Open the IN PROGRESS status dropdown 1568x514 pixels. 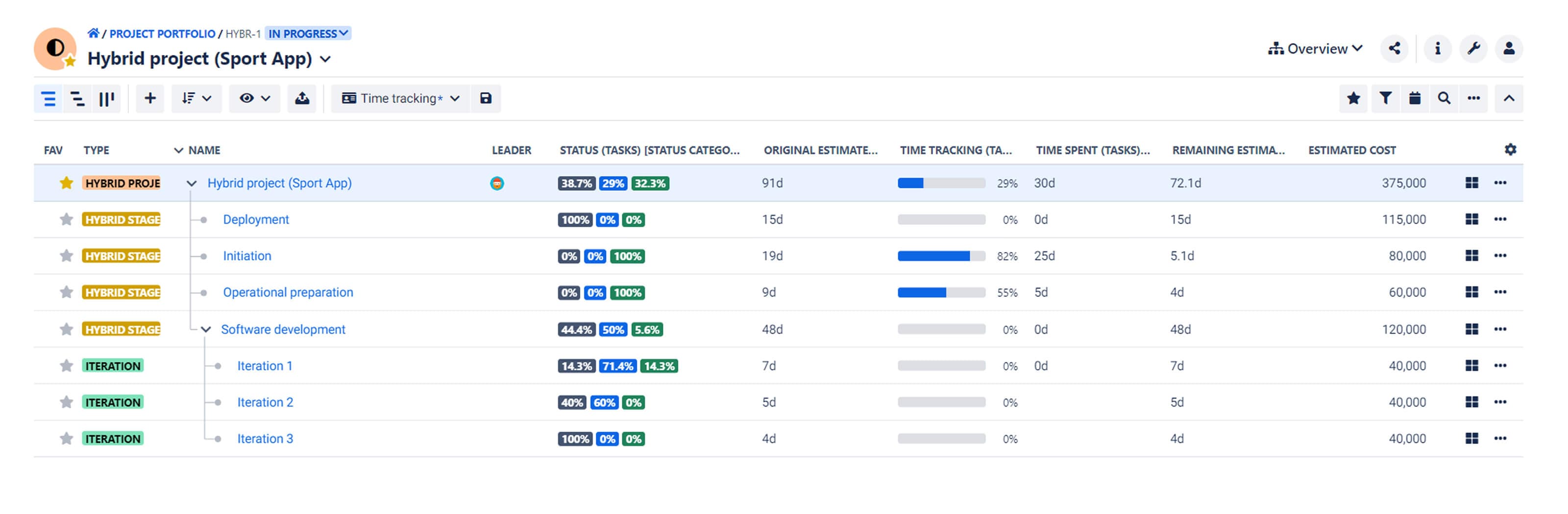tap(308, 33)
